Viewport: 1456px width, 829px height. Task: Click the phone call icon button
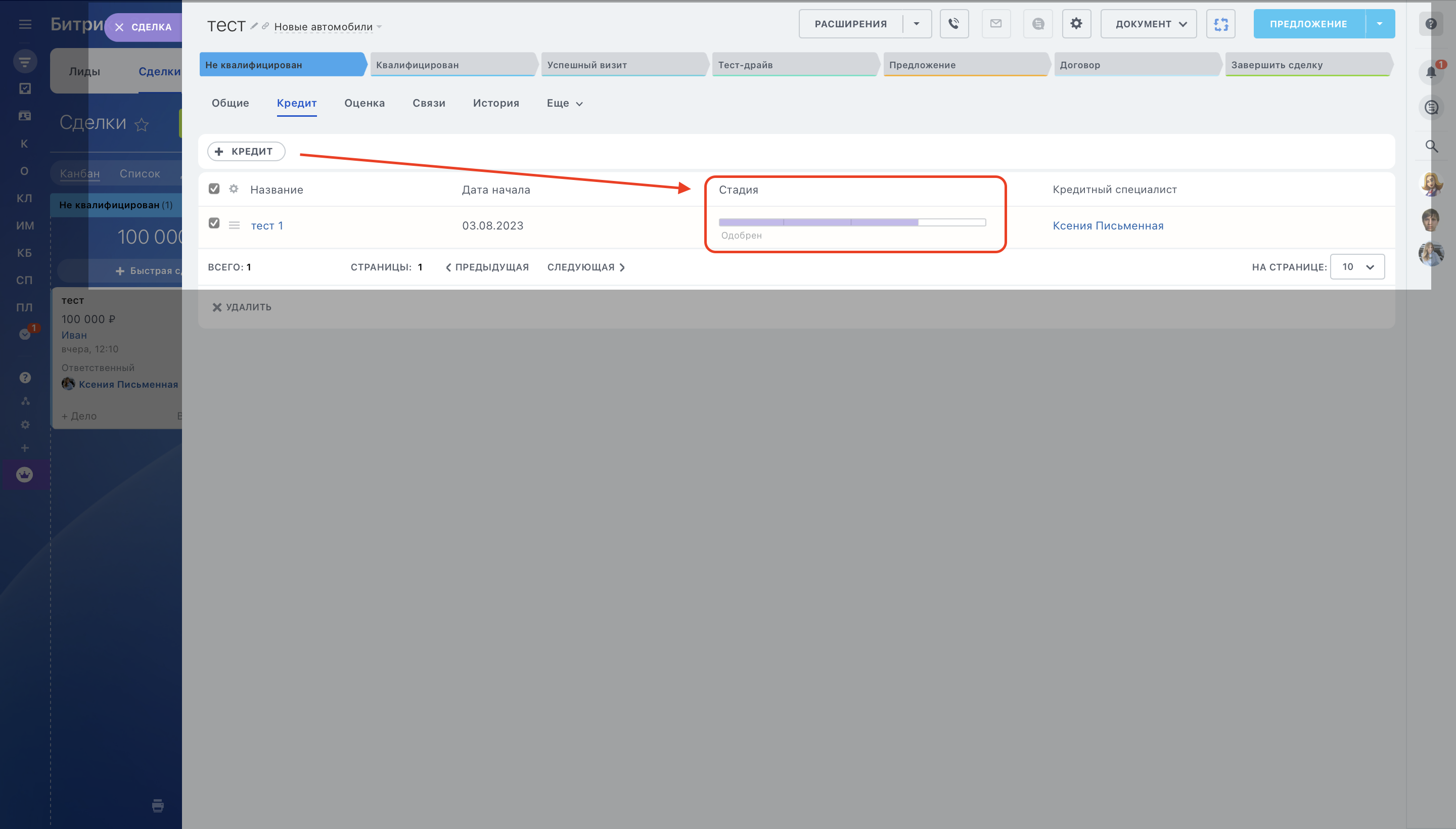[954, 24]
